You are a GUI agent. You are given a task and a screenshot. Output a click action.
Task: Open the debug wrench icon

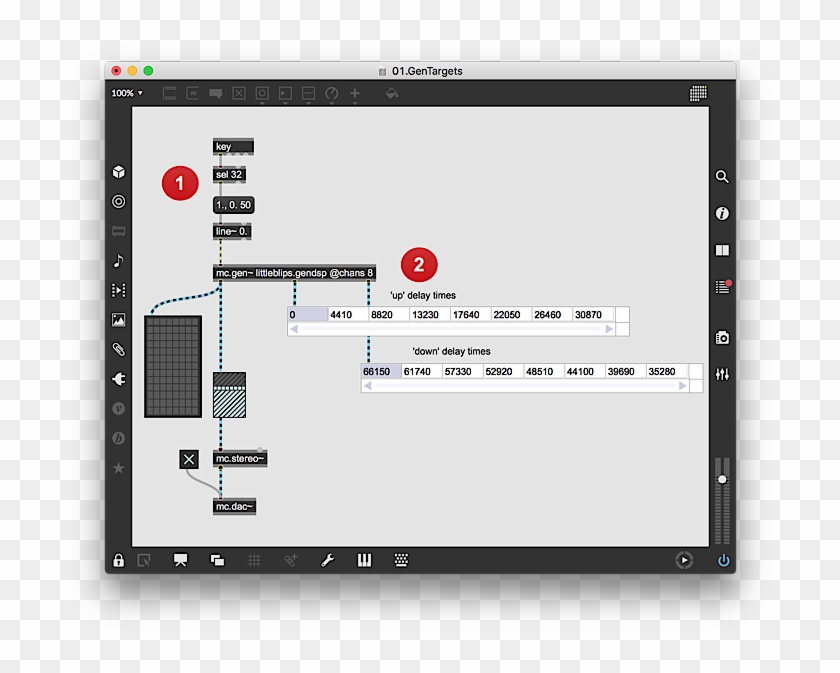click(327, 560)
